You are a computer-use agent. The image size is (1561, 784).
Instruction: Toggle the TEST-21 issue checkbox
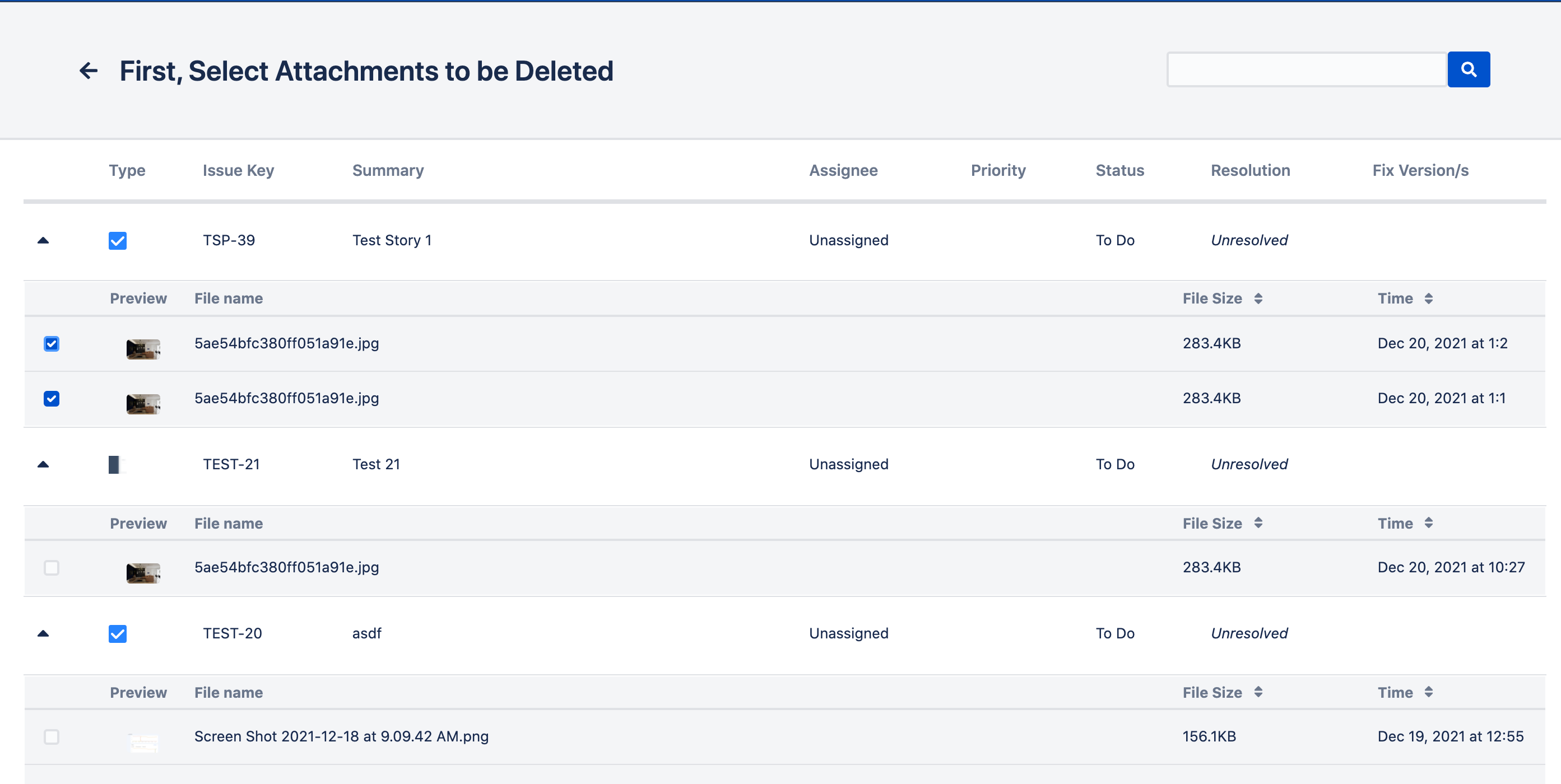pos(118,465)
